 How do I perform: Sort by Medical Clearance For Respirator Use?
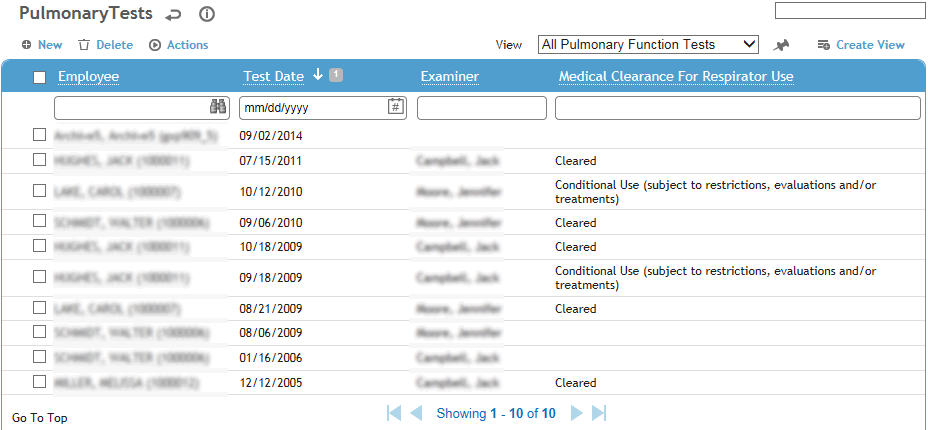[676, 76]
